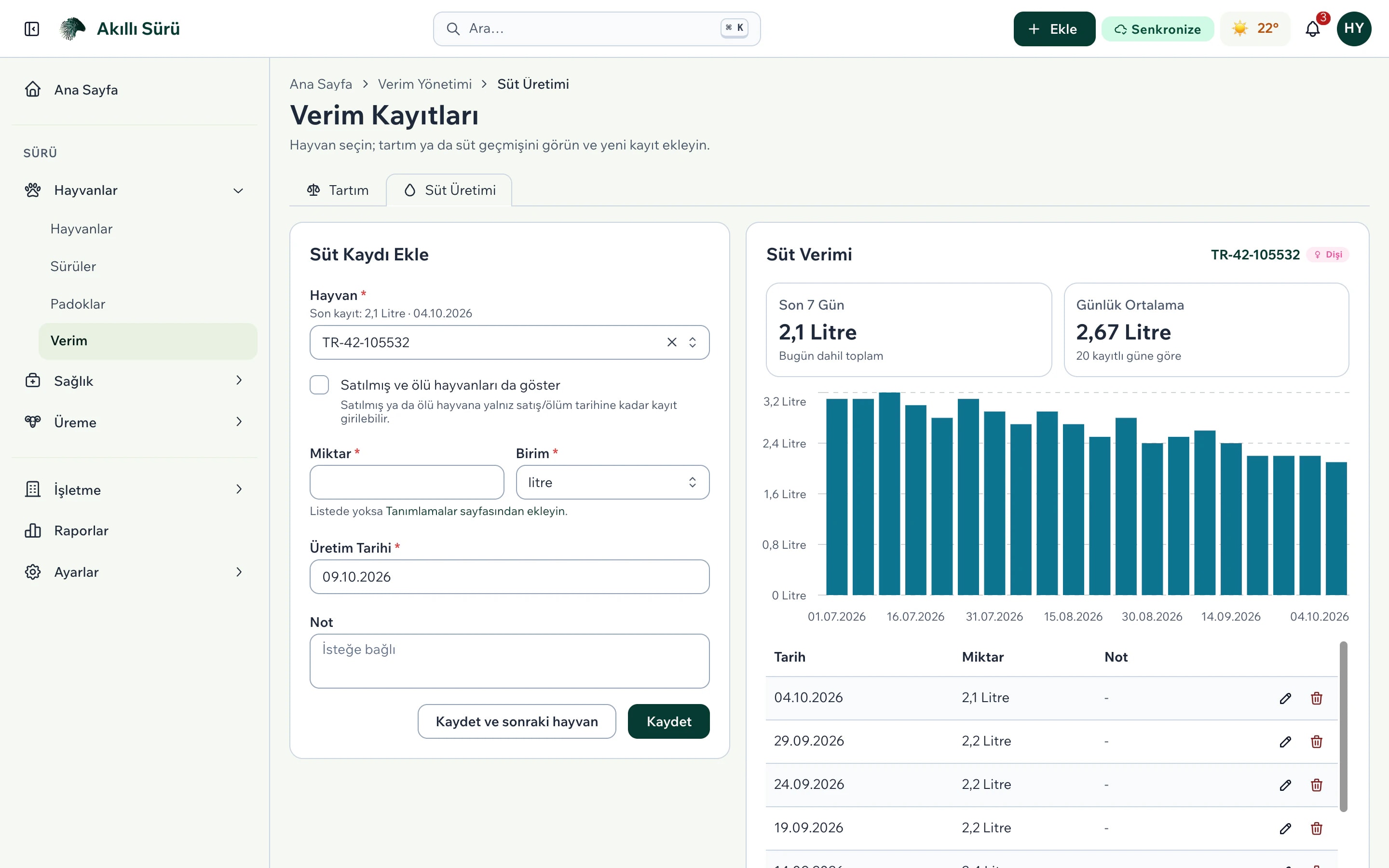Delete the 29.09.2026 milk record
1389x868 pixels.
coord(1317,742)
